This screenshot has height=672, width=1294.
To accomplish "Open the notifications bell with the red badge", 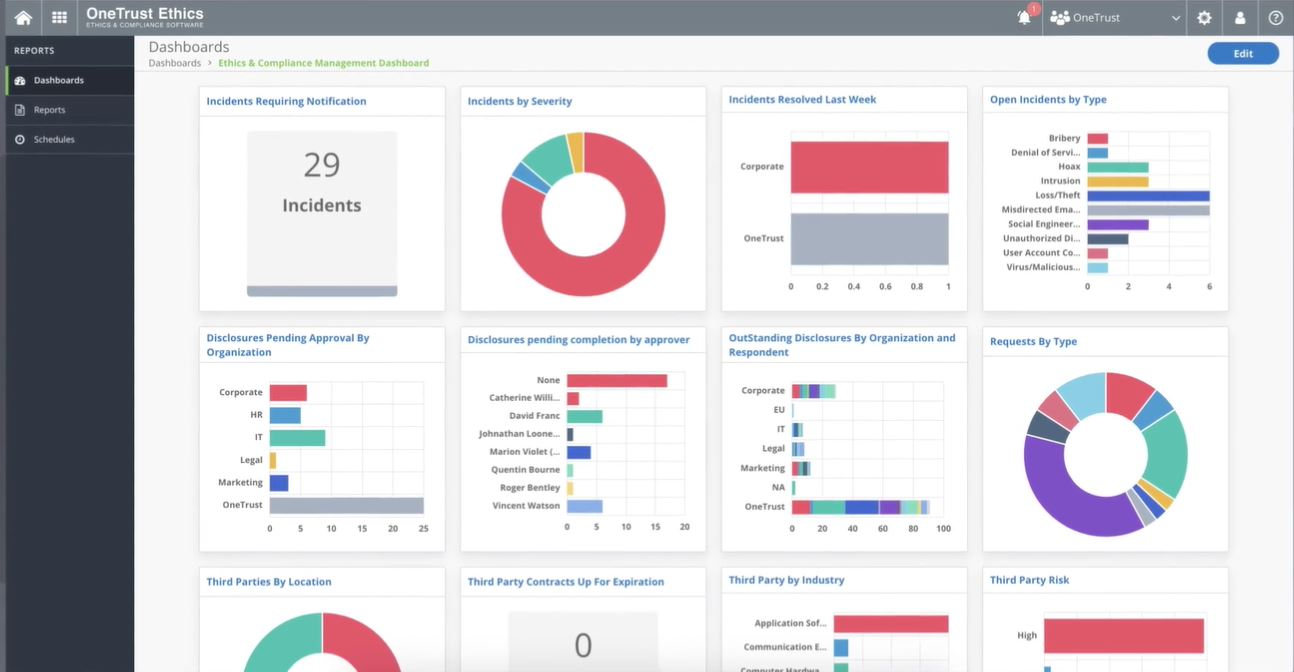I will pos(1022,18).
